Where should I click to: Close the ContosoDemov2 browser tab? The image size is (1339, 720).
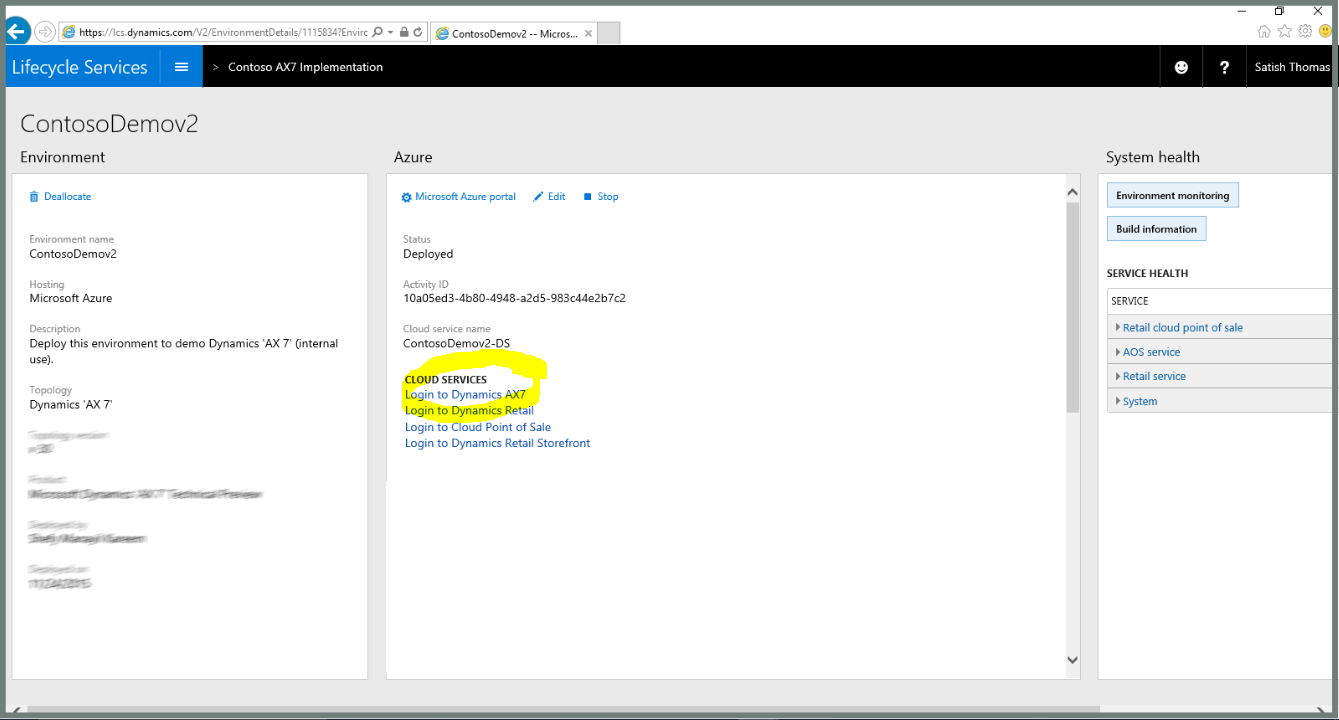coord(588,33)
